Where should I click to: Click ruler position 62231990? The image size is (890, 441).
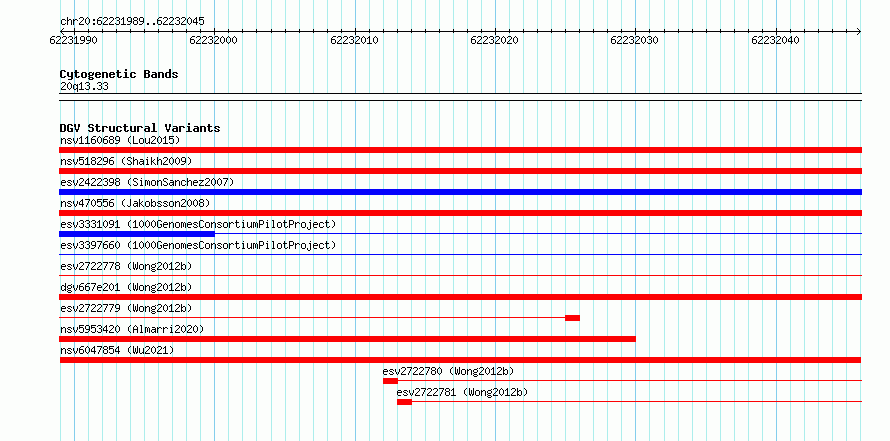(73, 40)
